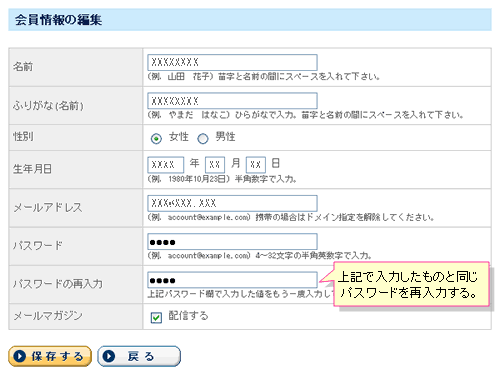
Task: Click the 男性 label text
Action: click(225, 137)
